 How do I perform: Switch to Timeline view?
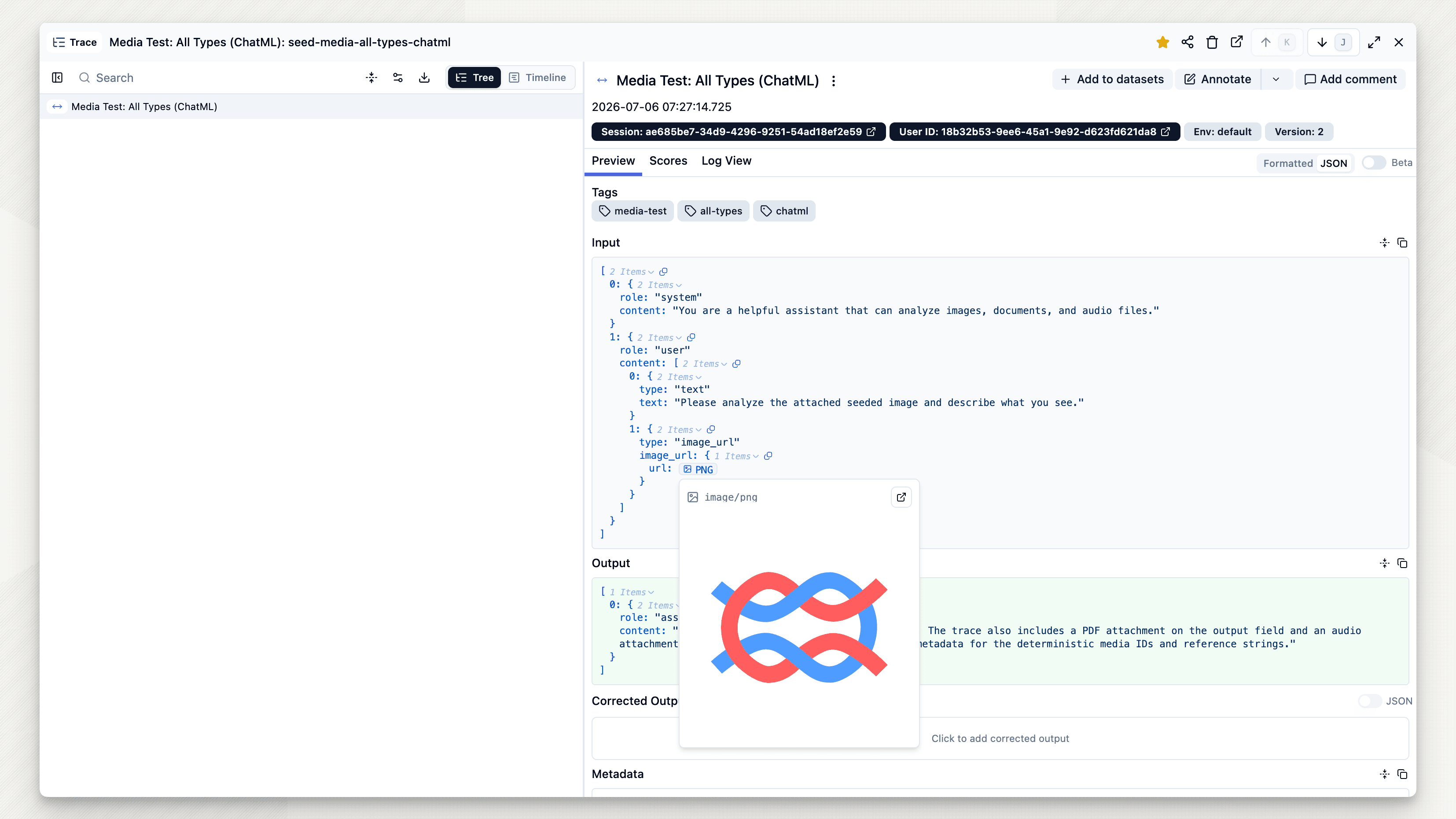[537, 77]
